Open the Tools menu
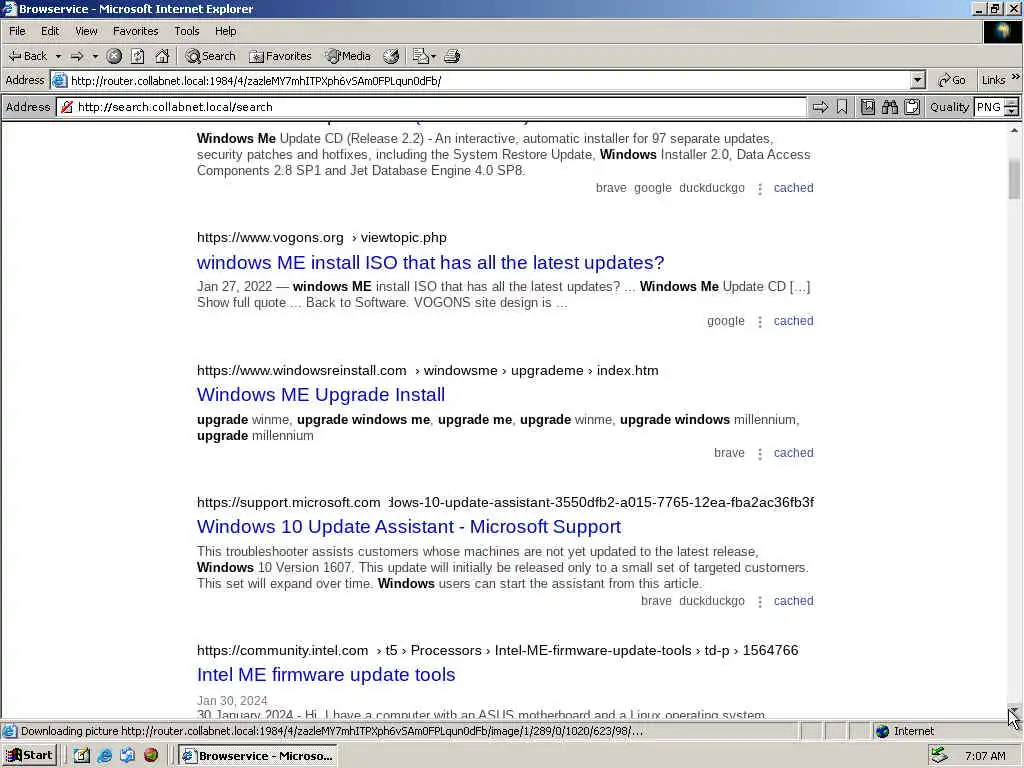The image size is (1024, 768). tap(187, 31)
